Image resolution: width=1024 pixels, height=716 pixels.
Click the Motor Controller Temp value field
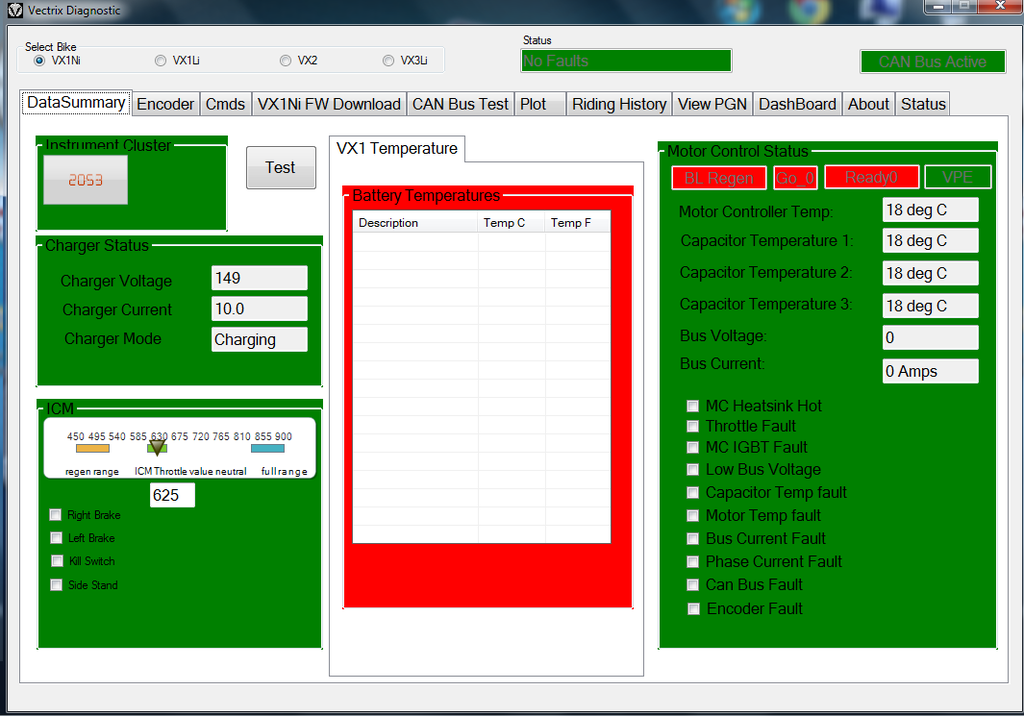(x=931, y=210)
